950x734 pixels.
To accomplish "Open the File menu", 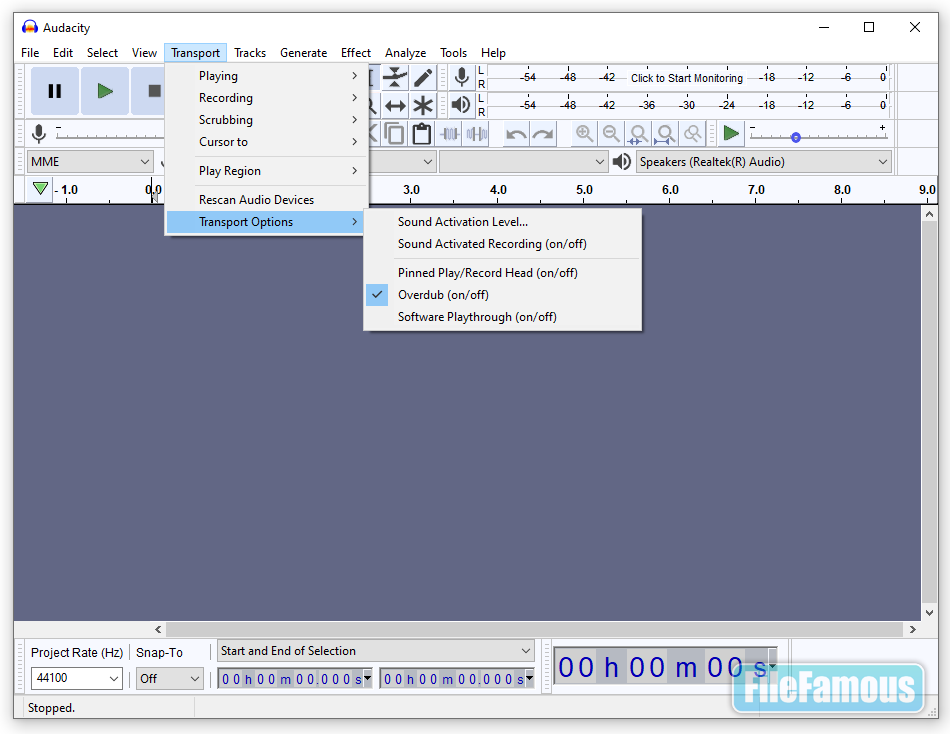I will pos(30,53).
